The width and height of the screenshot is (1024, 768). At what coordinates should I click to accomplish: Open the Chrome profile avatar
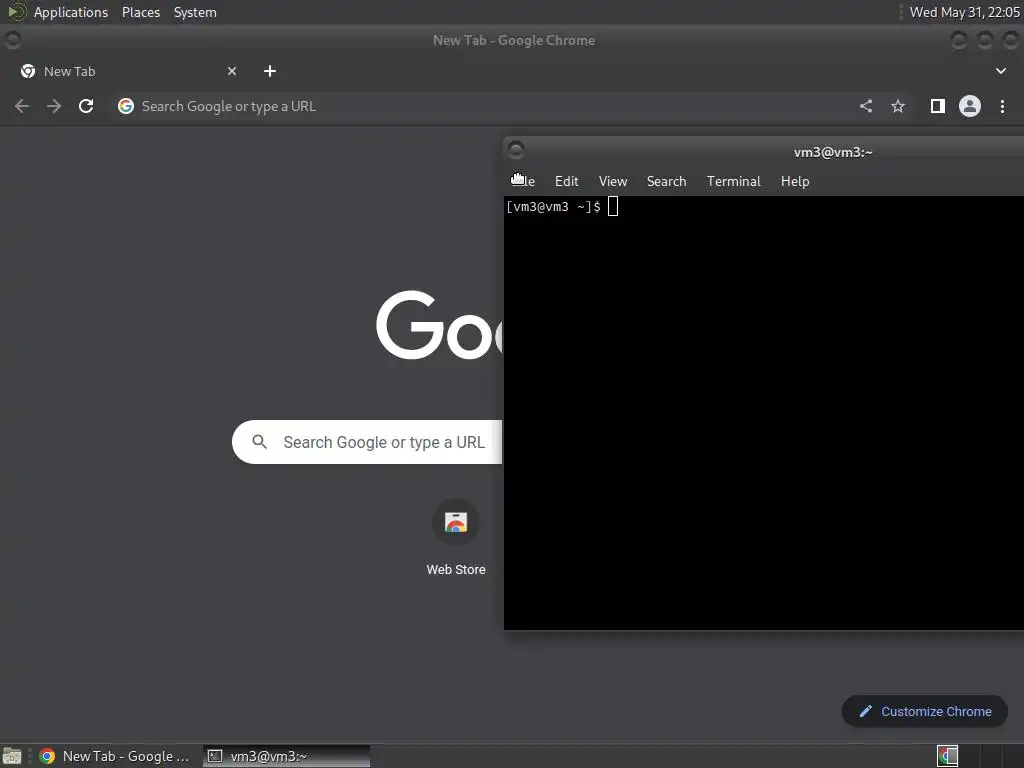970,106
